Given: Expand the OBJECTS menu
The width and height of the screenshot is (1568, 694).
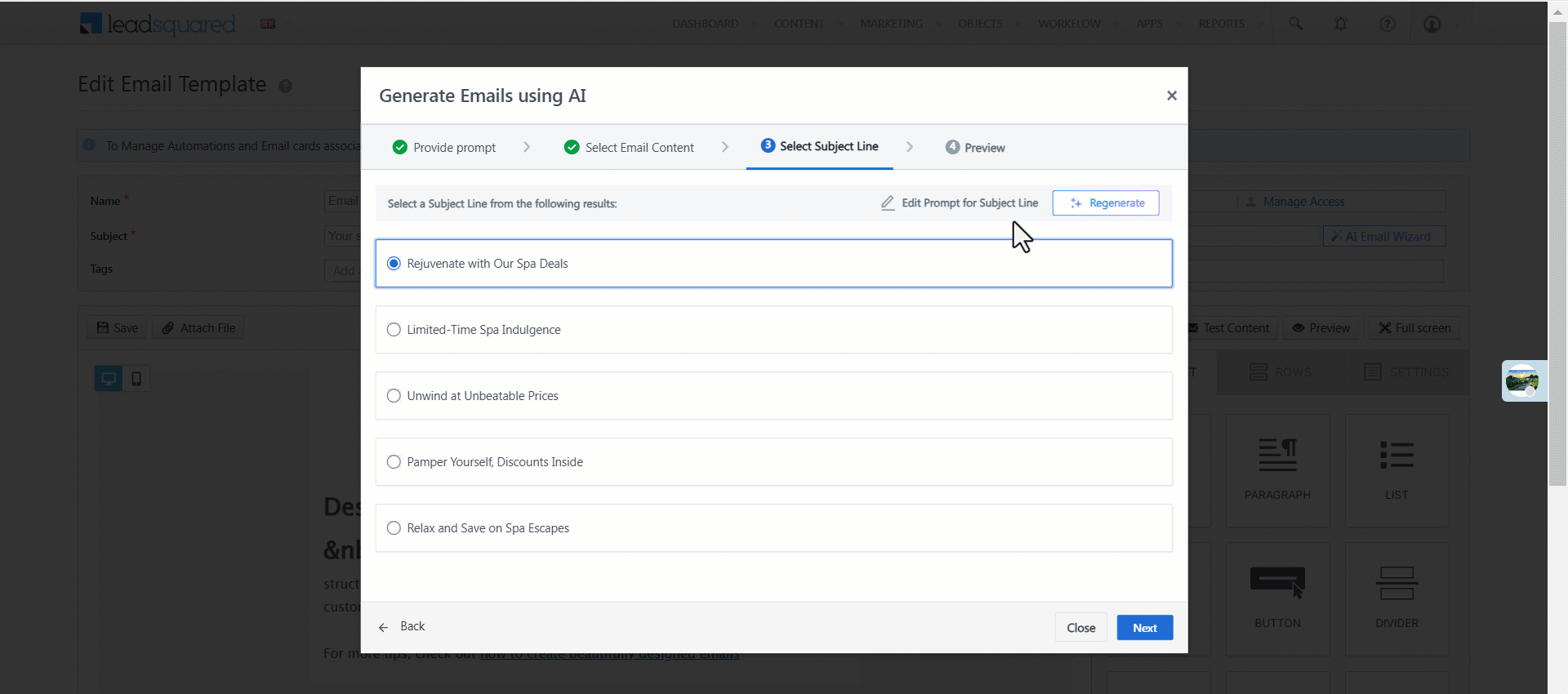Looking at the screenshot, I should (981, 24).
